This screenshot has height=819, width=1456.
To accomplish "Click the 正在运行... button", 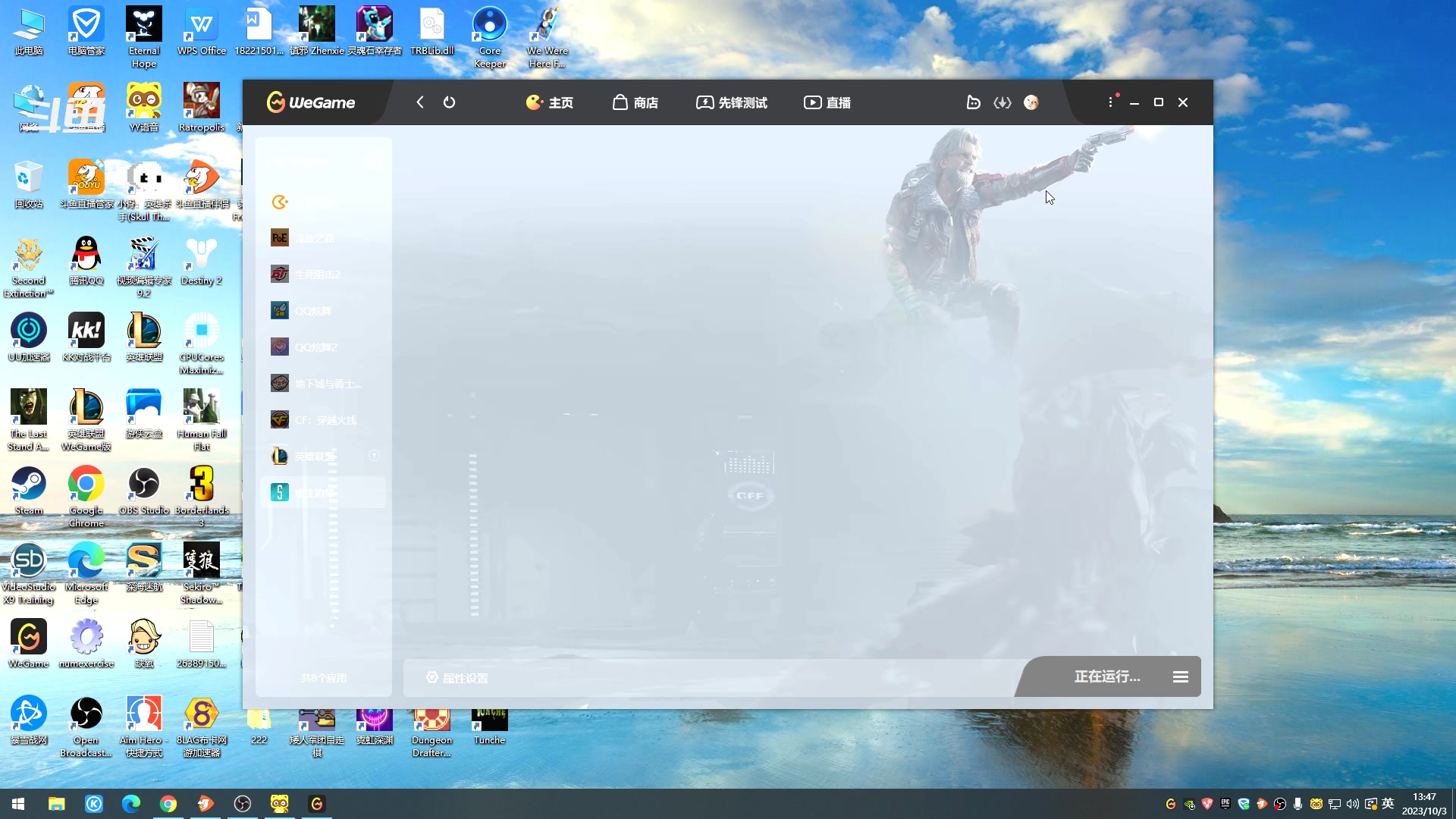I will click(x=1106, y=676).
